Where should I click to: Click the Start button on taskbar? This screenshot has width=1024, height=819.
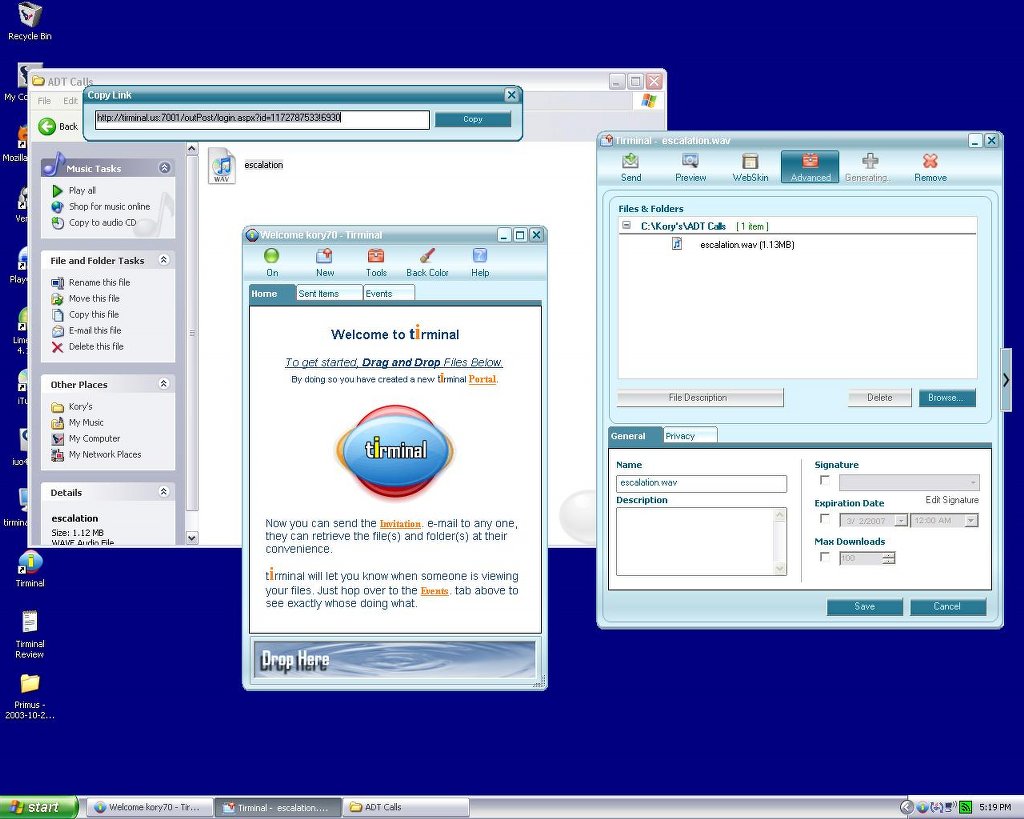pos(39,808)
